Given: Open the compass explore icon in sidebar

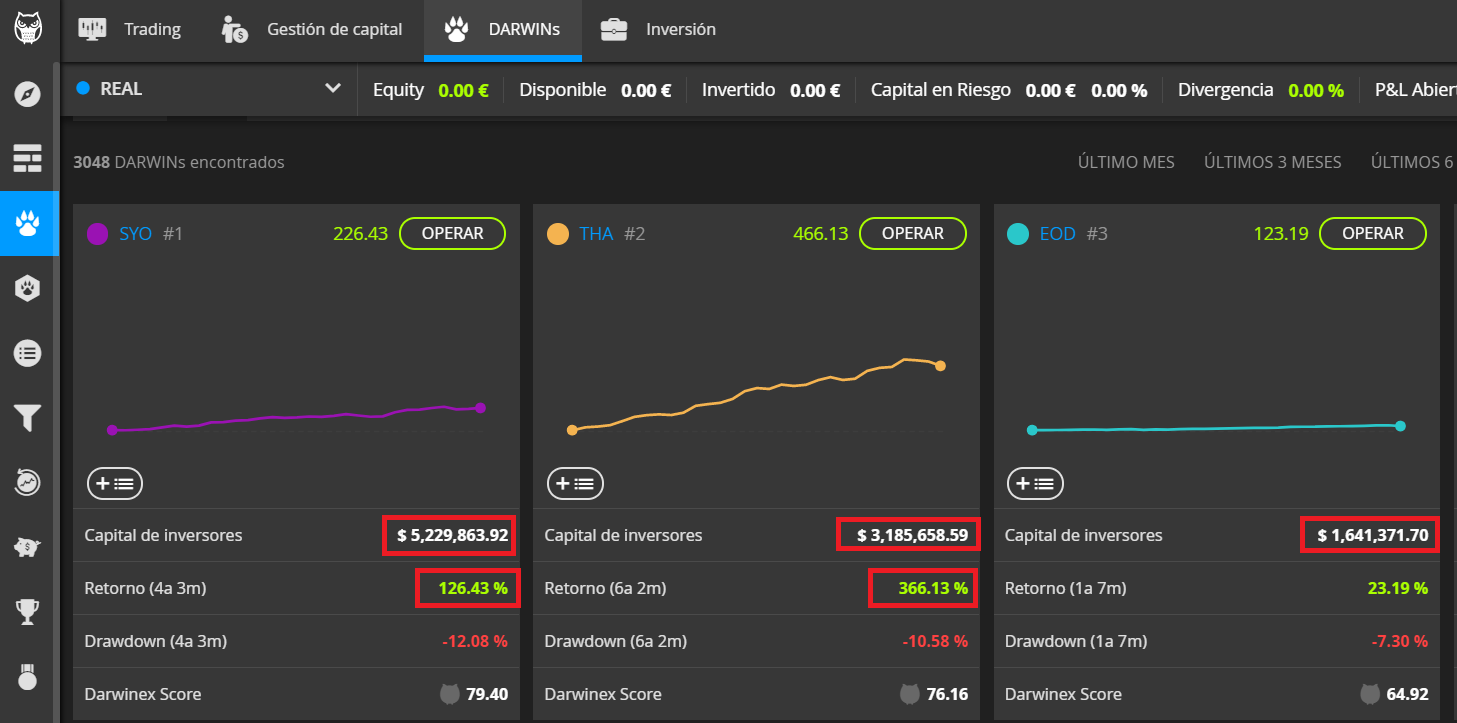Looking at the screenshot, I should click(x=28, y=95).
